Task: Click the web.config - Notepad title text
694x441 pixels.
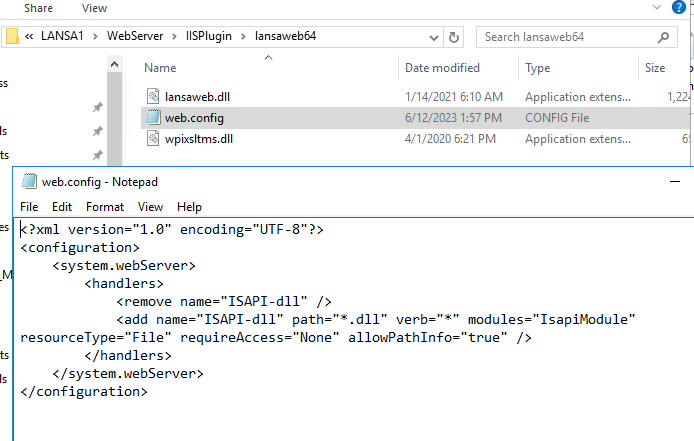Action: (100, 182)
